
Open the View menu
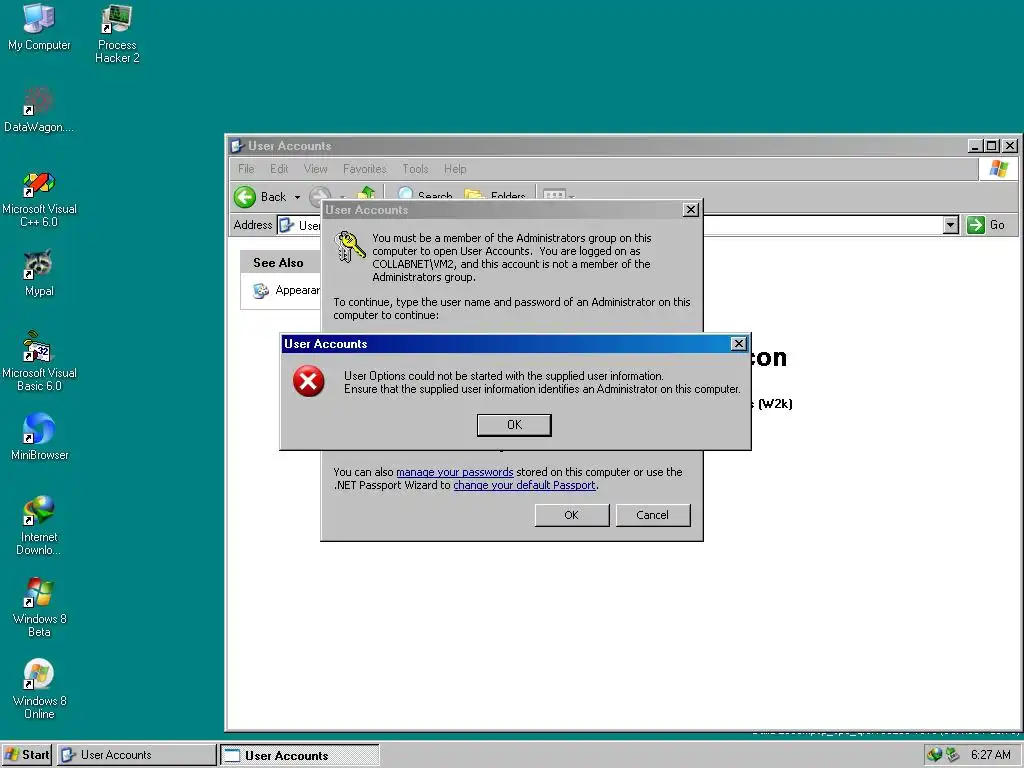[315, 169]
